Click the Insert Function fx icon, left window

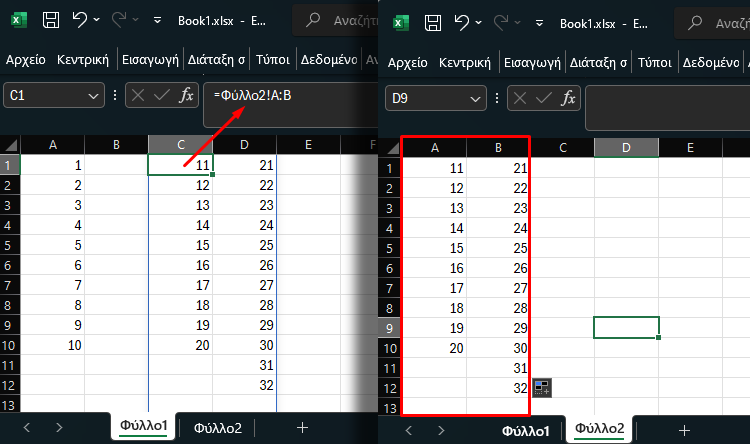coord(186,95)
